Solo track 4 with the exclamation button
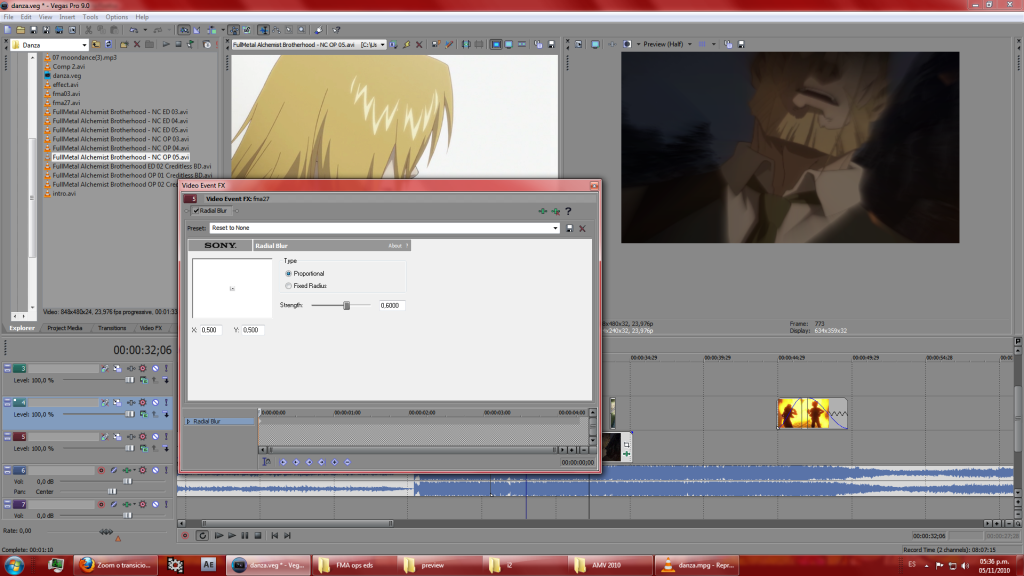This screenshot has width=1024, height=576. (167, 402)
